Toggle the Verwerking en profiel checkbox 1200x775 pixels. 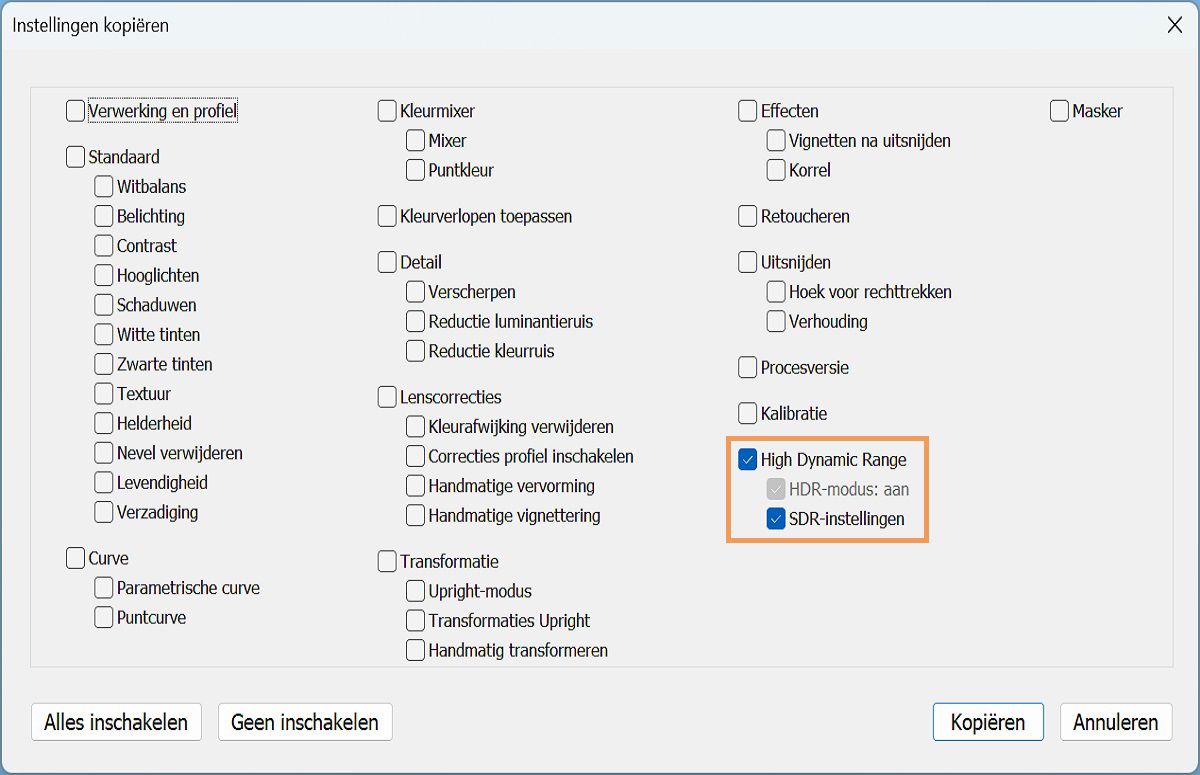tap(76, 111)
